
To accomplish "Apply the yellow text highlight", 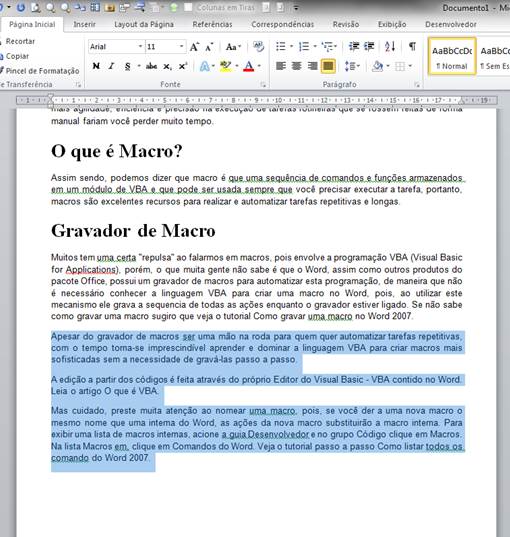I will 225,66.
